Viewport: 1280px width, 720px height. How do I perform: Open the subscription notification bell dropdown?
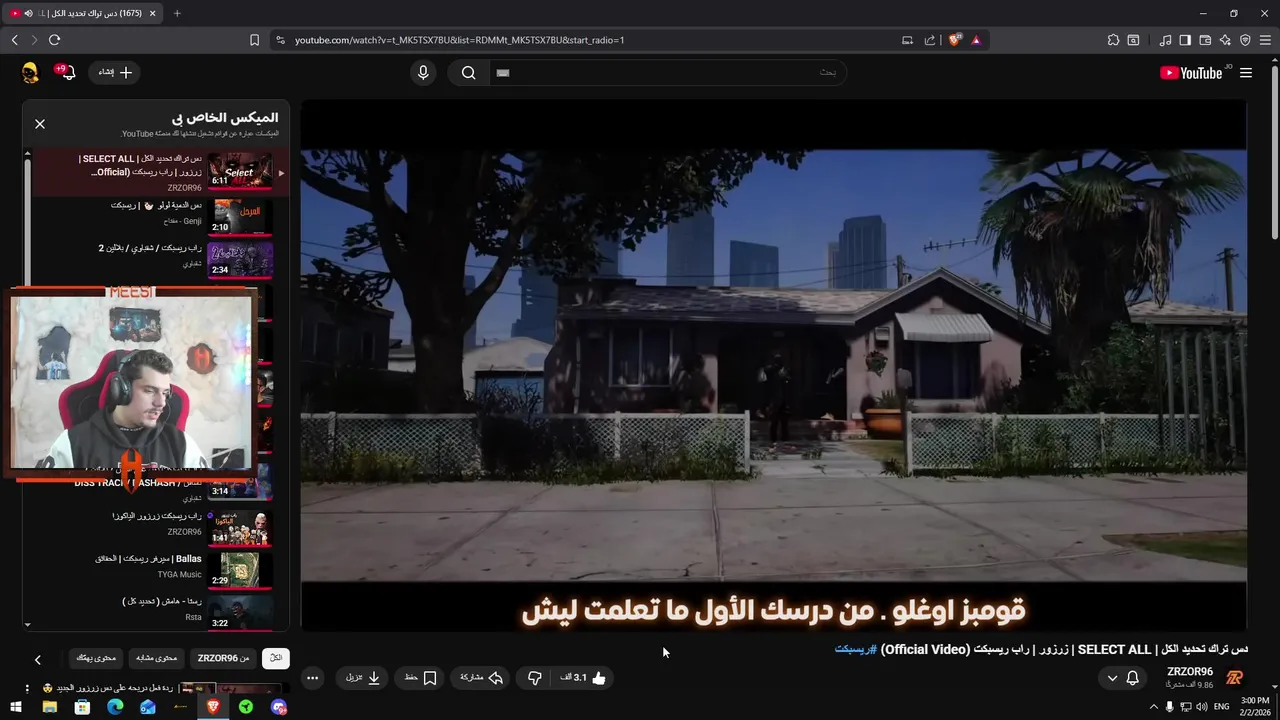(1122, 678)
